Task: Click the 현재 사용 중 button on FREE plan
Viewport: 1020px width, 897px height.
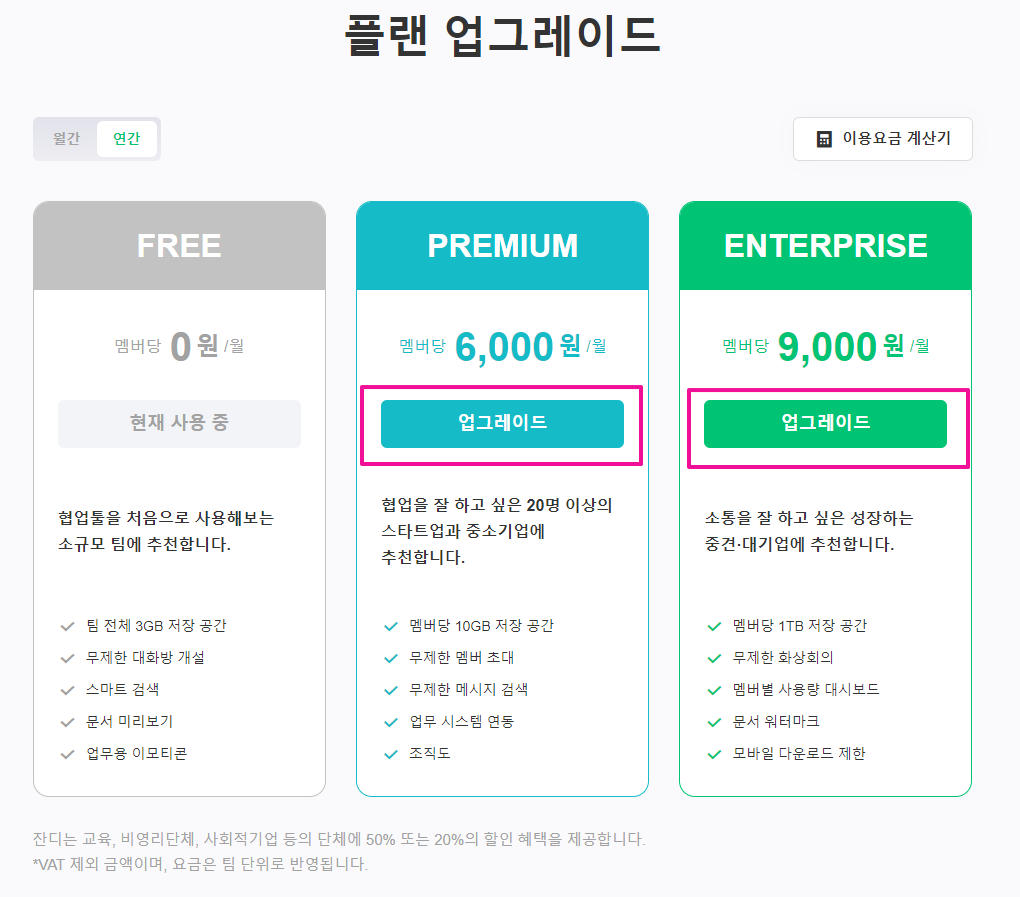Action: (179, 423)
